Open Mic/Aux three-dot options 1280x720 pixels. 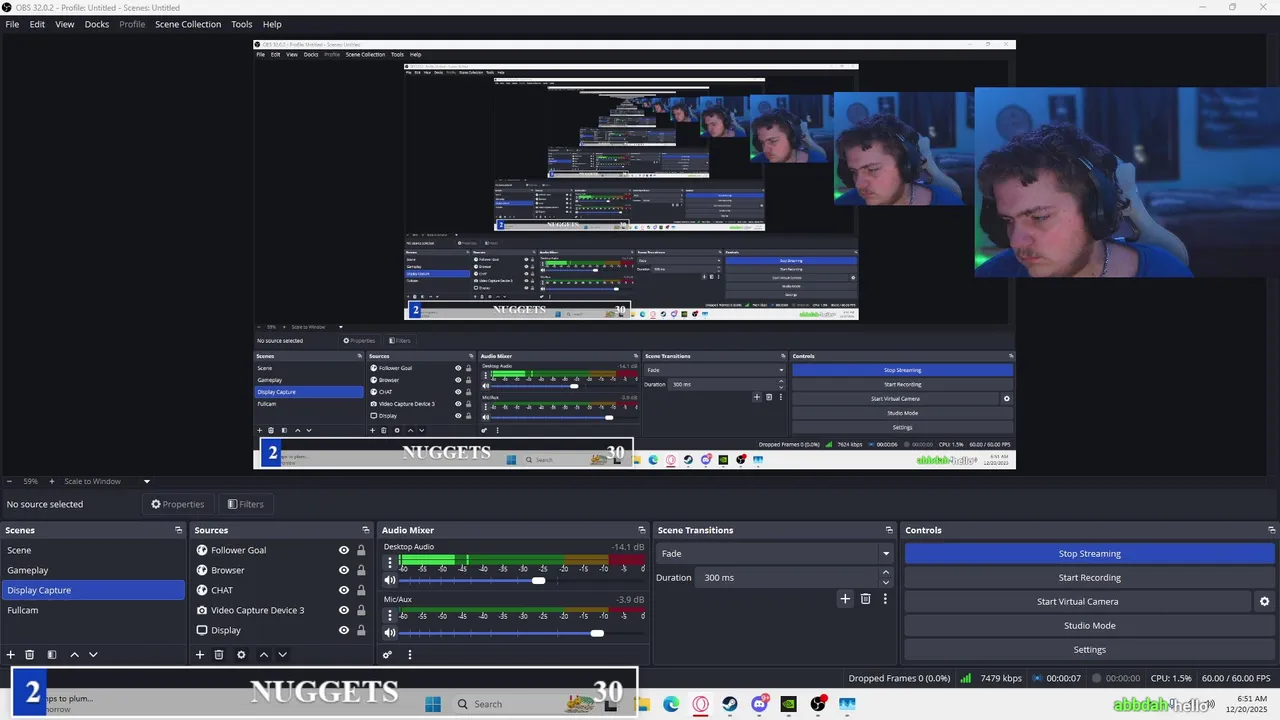tap(390, 614)
